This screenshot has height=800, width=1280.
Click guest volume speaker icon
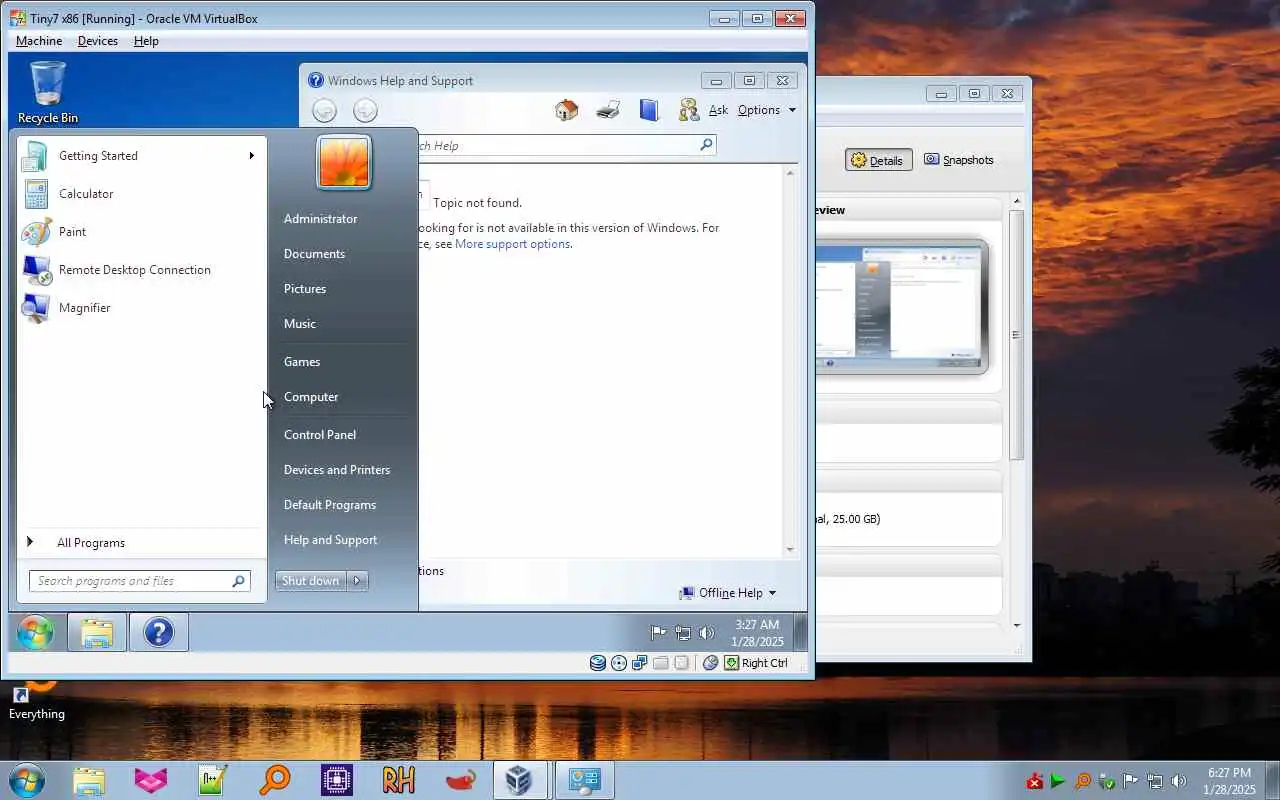(x=707, y=632)
